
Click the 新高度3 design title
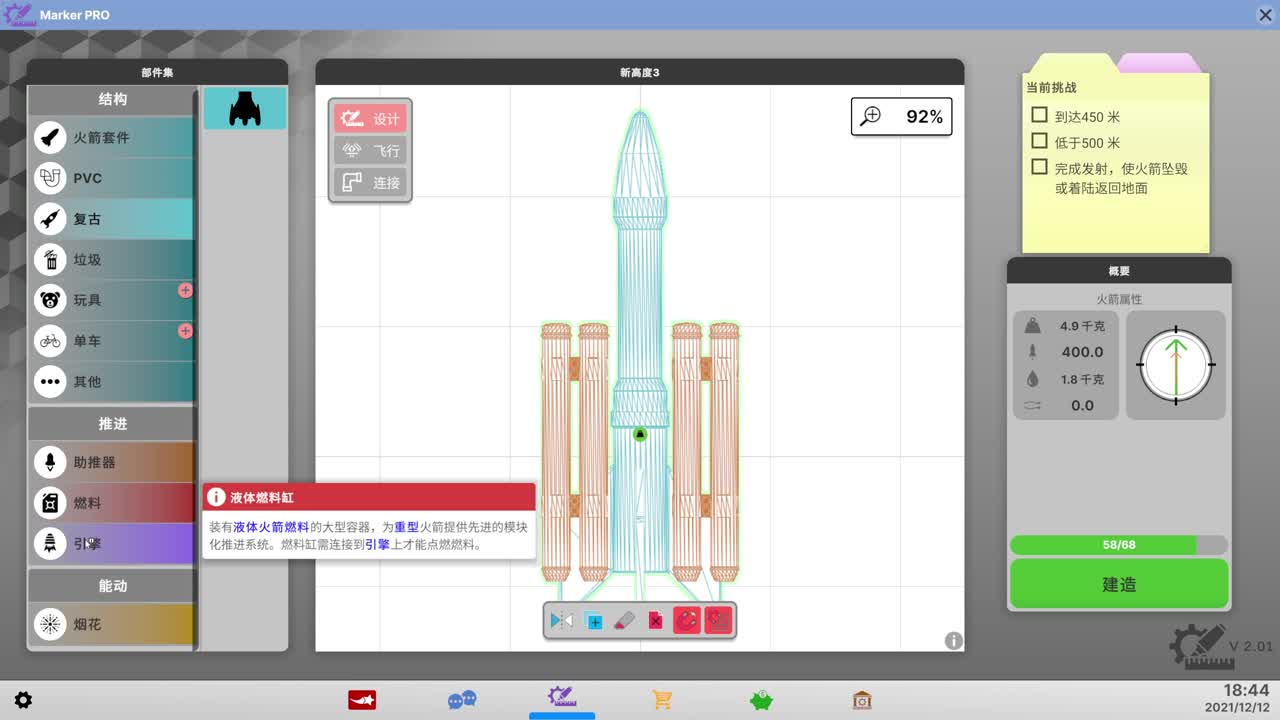coord(640,72)
